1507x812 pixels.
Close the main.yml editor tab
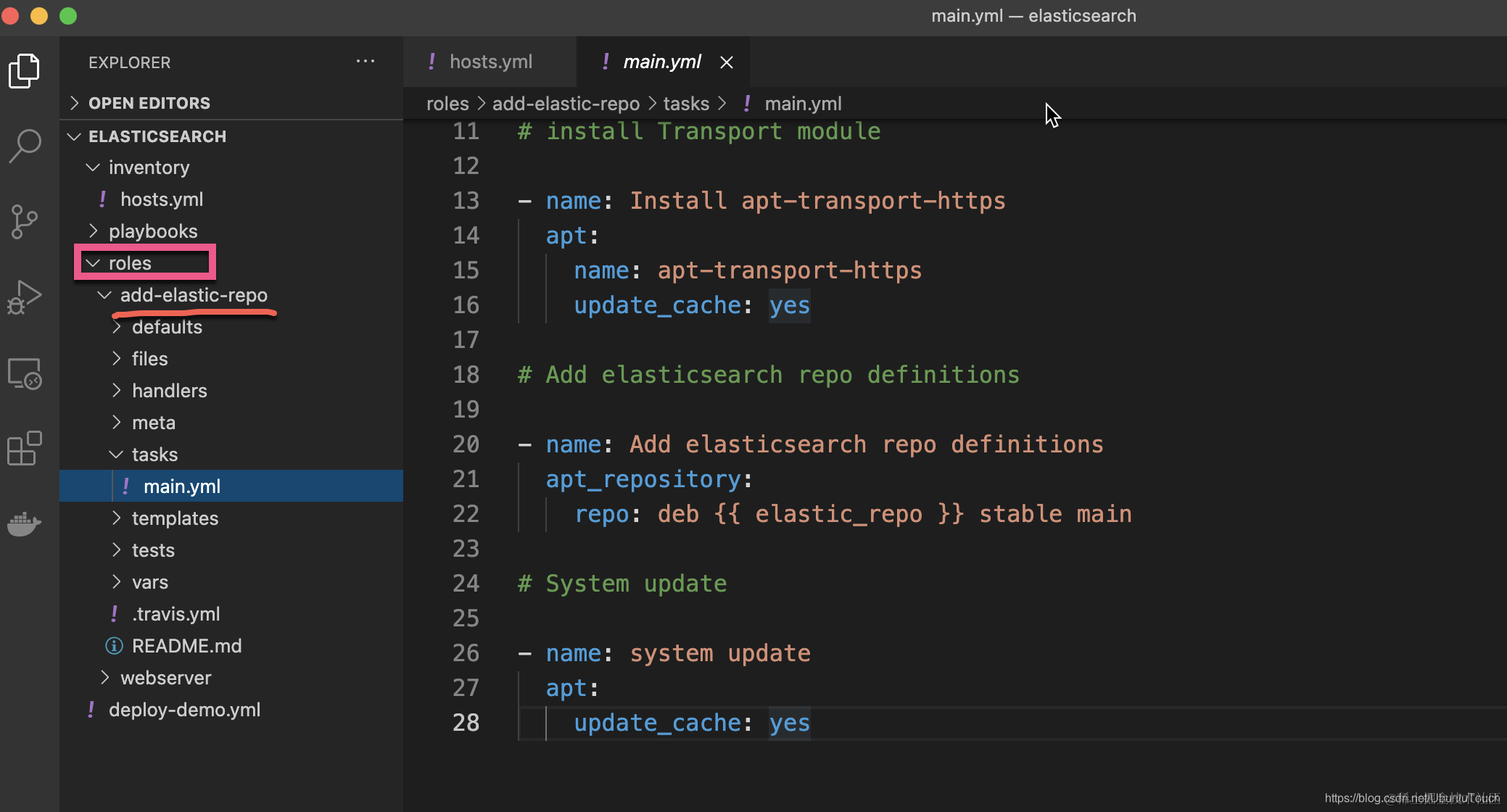click(727, 62)
